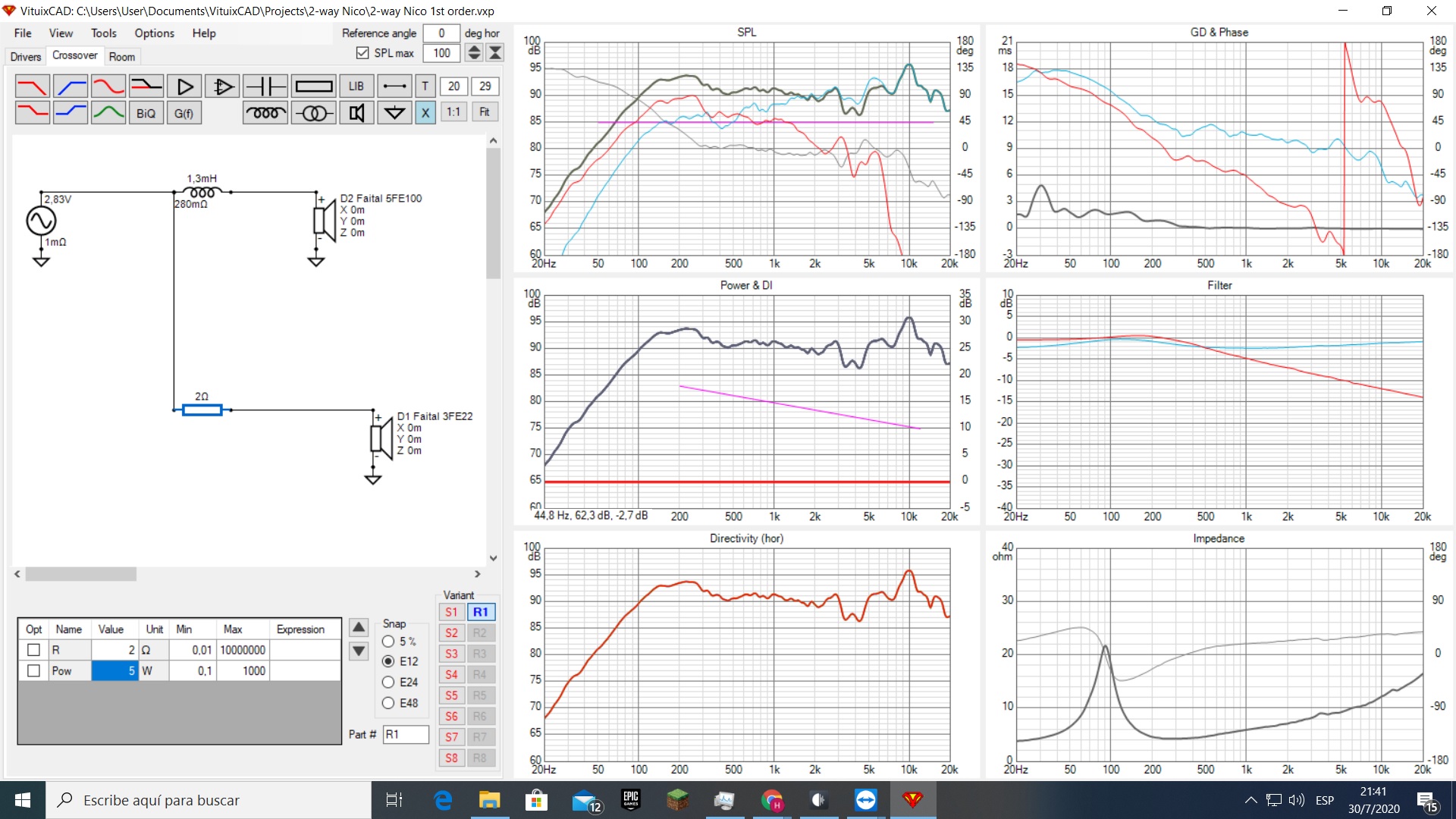The width and height of the screenshot is (1456, 819).
Task: Open the Windows Start menu
Action: coord(23,800)
